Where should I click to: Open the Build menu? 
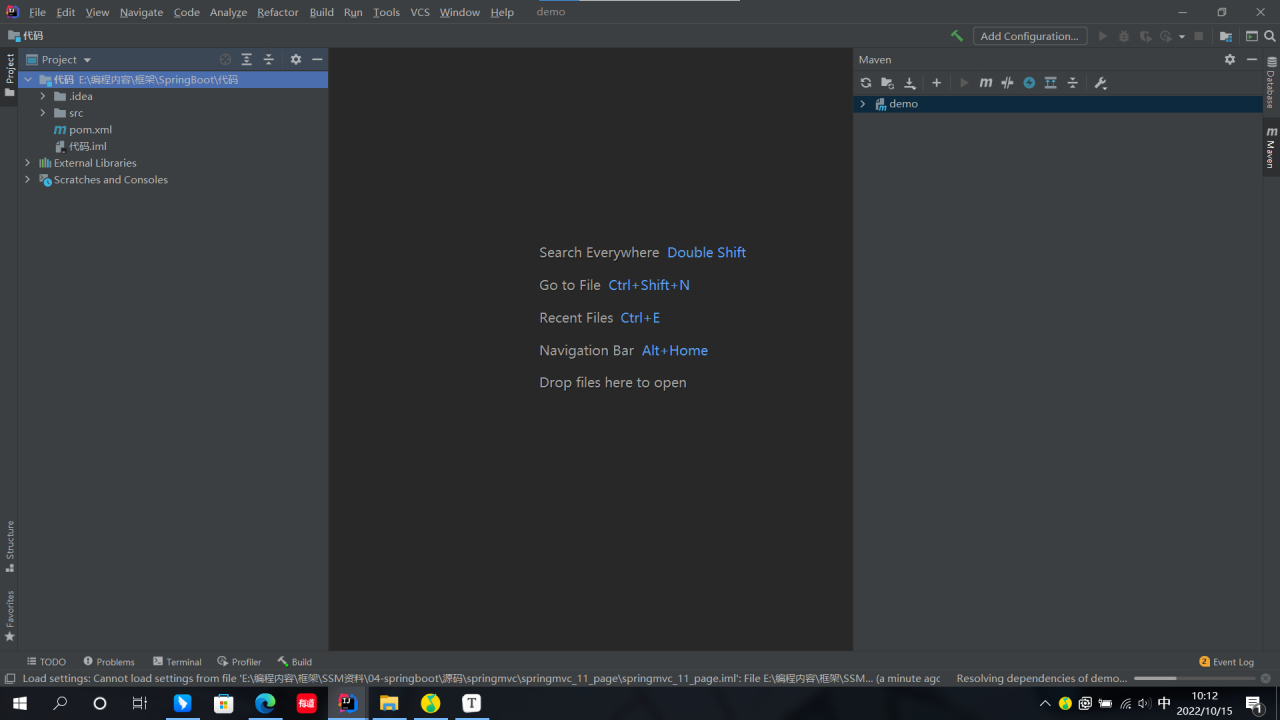322,12
